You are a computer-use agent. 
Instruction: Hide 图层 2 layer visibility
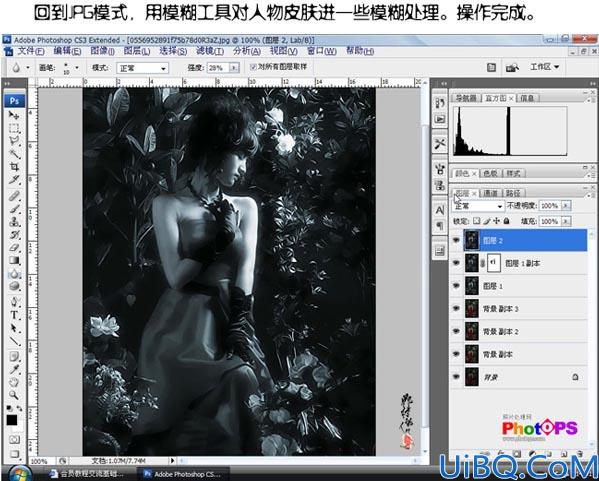[456, 240]
